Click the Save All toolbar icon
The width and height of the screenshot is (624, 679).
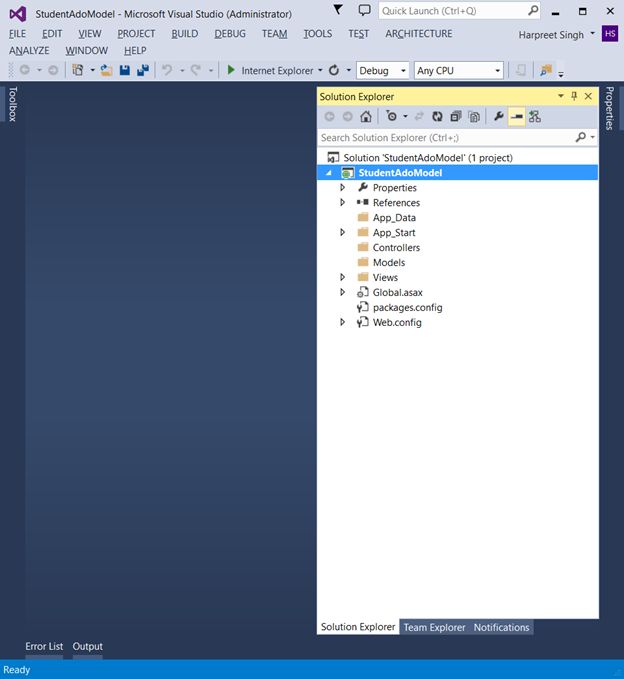143,70
